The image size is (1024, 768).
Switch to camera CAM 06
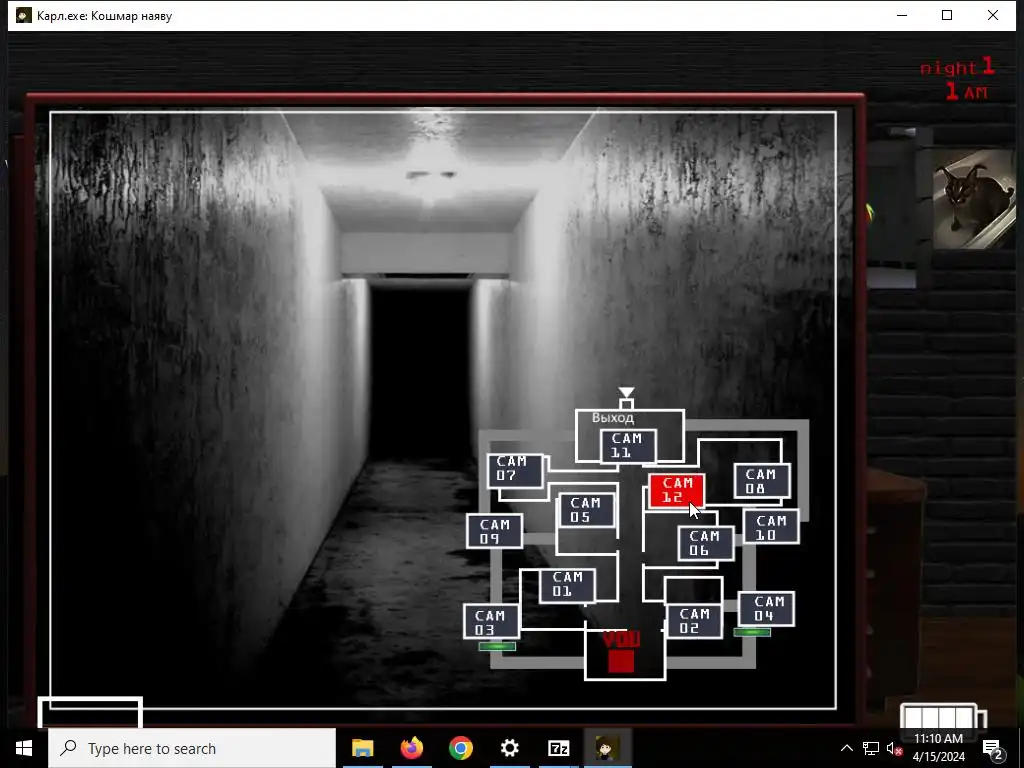(706, 543)
